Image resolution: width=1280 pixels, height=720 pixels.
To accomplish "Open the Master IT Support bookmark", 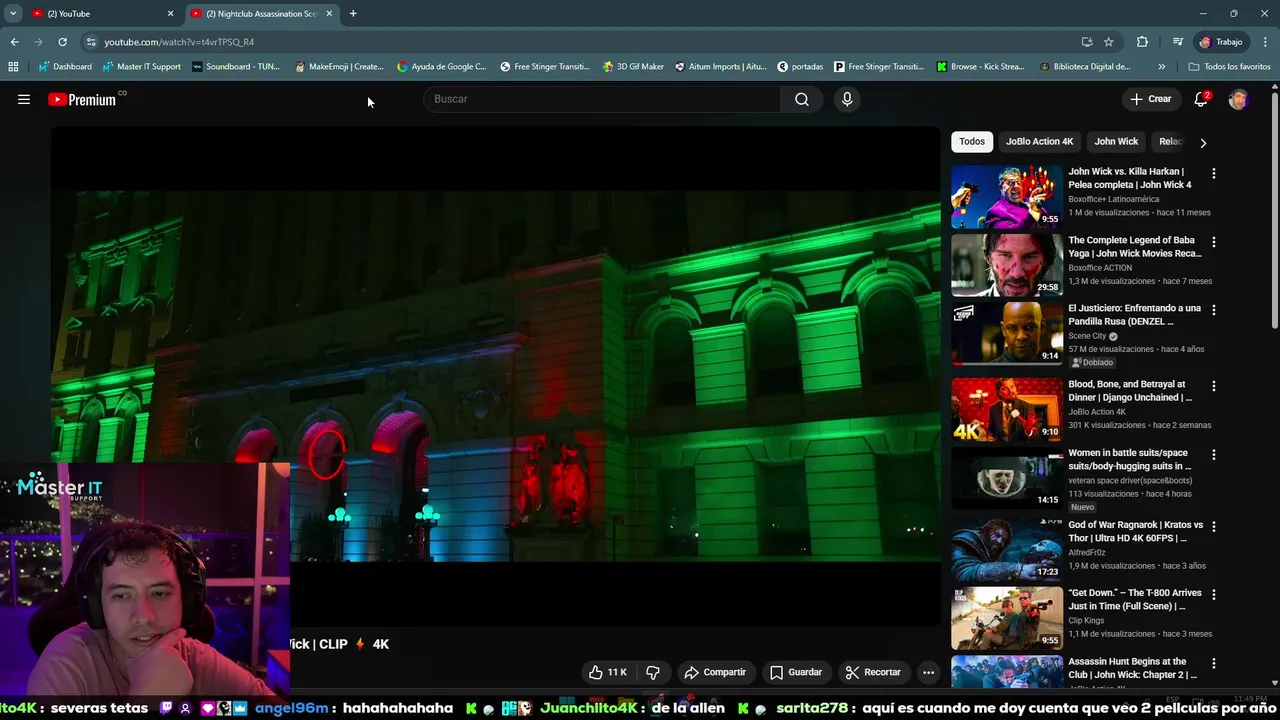I will (x=142, y=67).
